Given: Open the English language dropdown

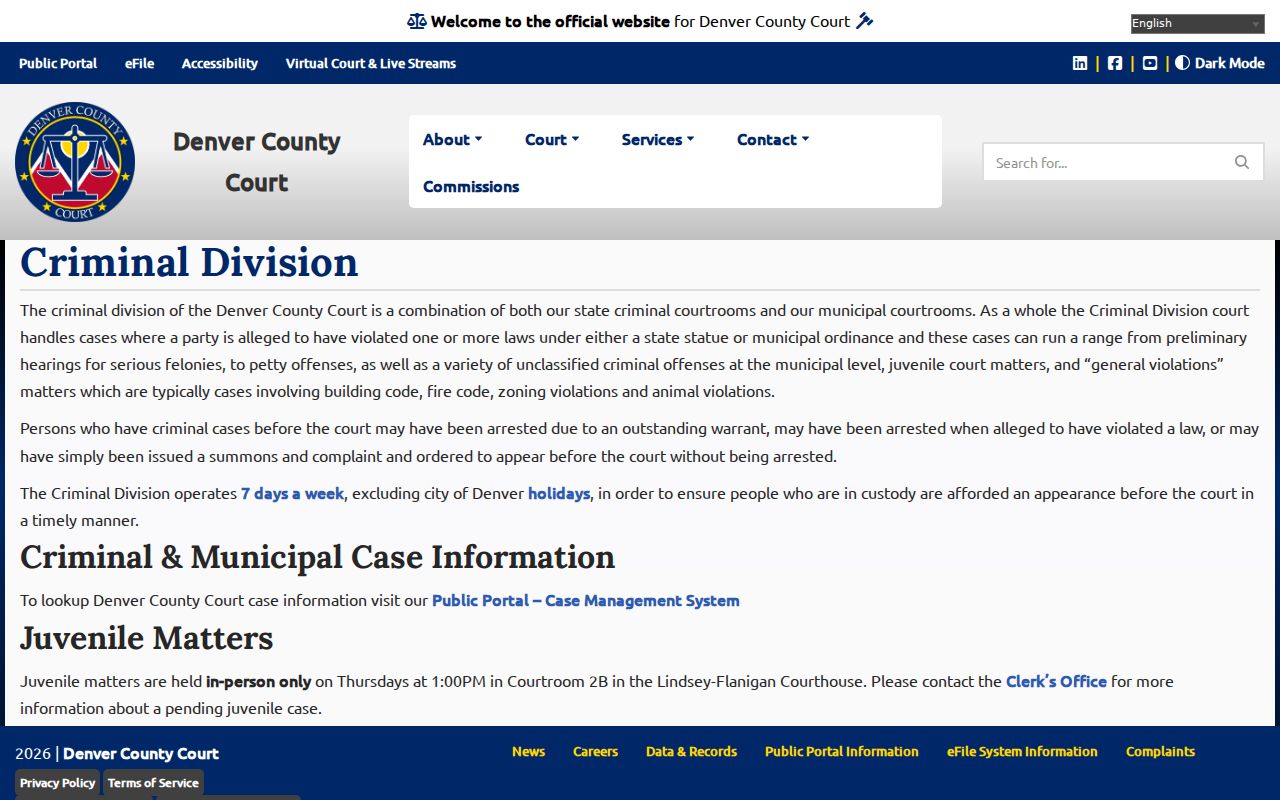Looking at the screenshot, I should click(x=1198, y=24).
